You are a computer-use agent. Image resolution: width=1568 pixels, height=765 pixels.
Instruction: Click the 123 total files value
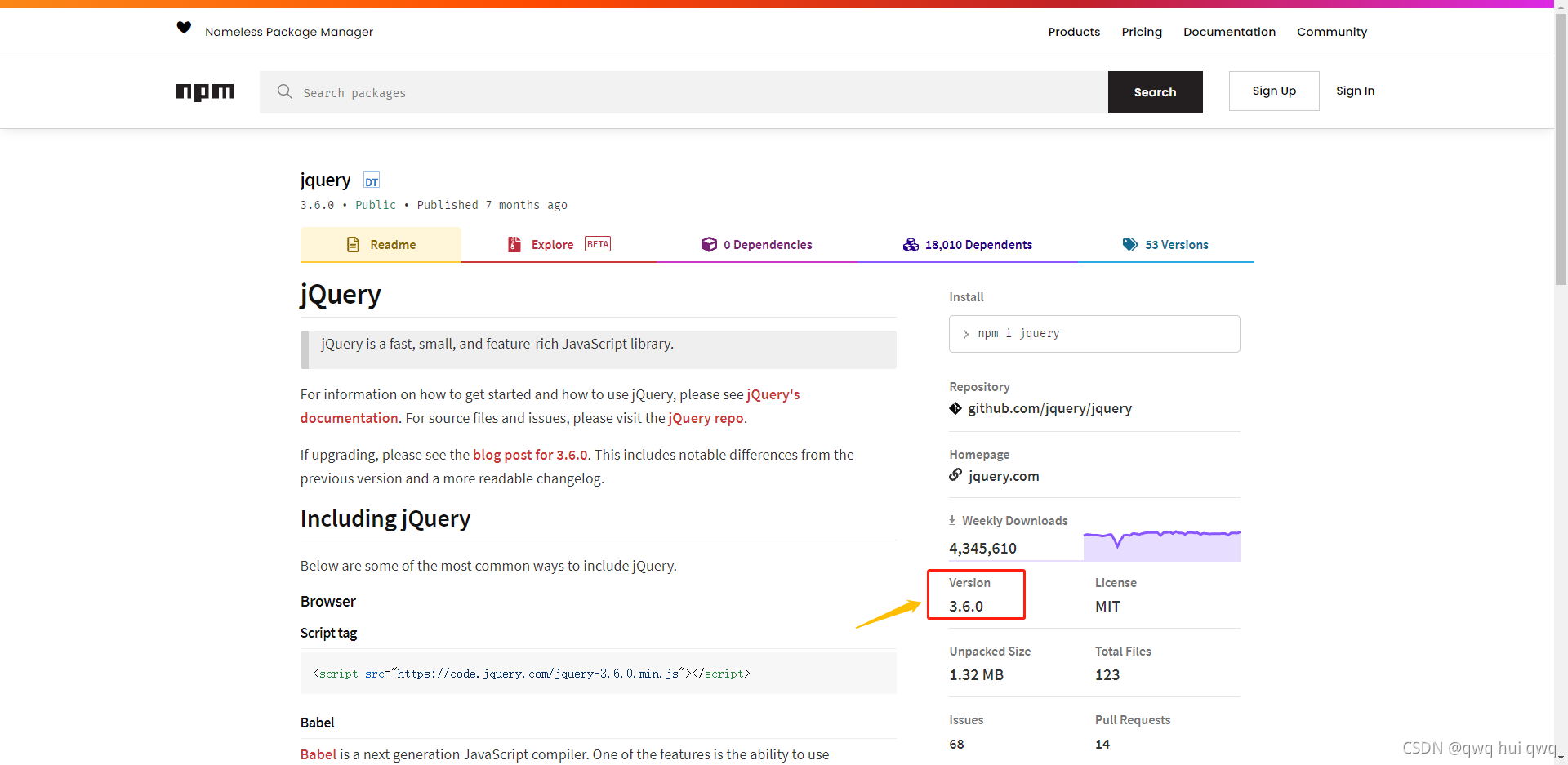[1107, 675]
